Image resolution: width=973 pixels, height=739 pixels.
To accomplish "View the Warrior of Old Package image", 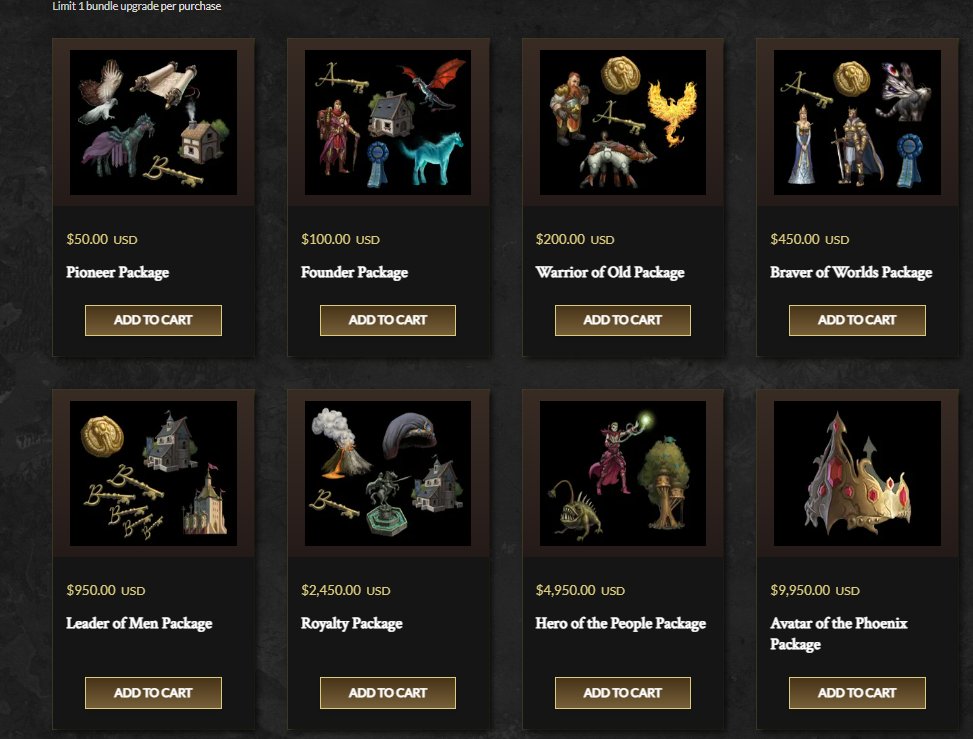I will 622,122.
